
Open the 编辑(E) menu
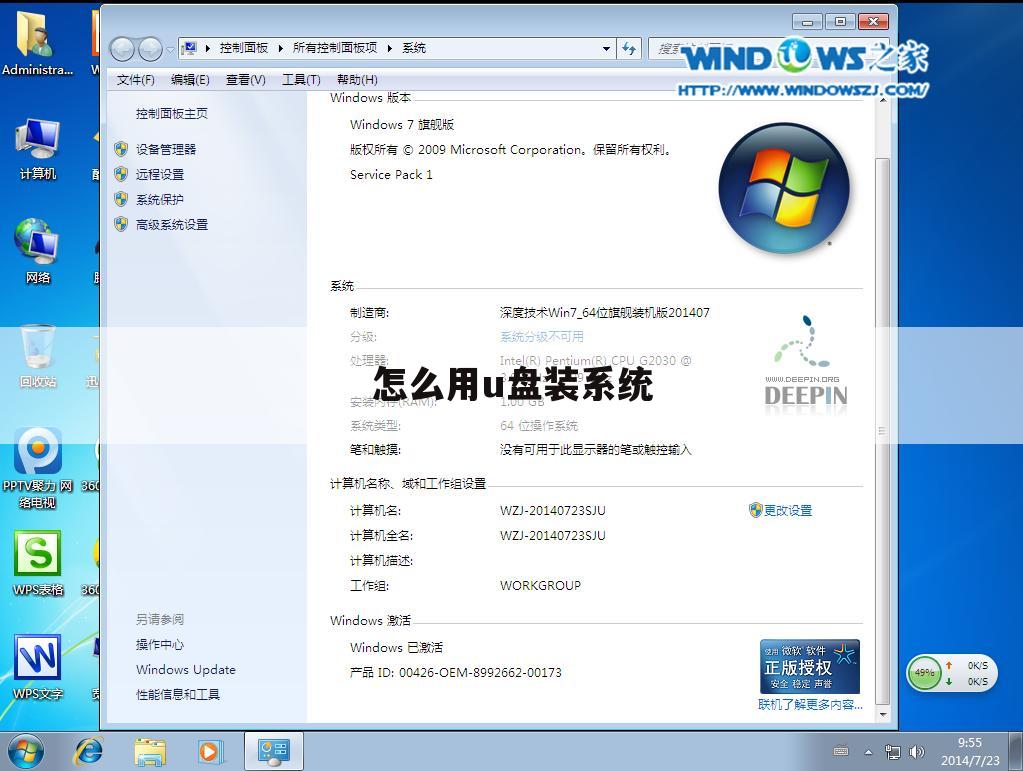tap(190, 80)
